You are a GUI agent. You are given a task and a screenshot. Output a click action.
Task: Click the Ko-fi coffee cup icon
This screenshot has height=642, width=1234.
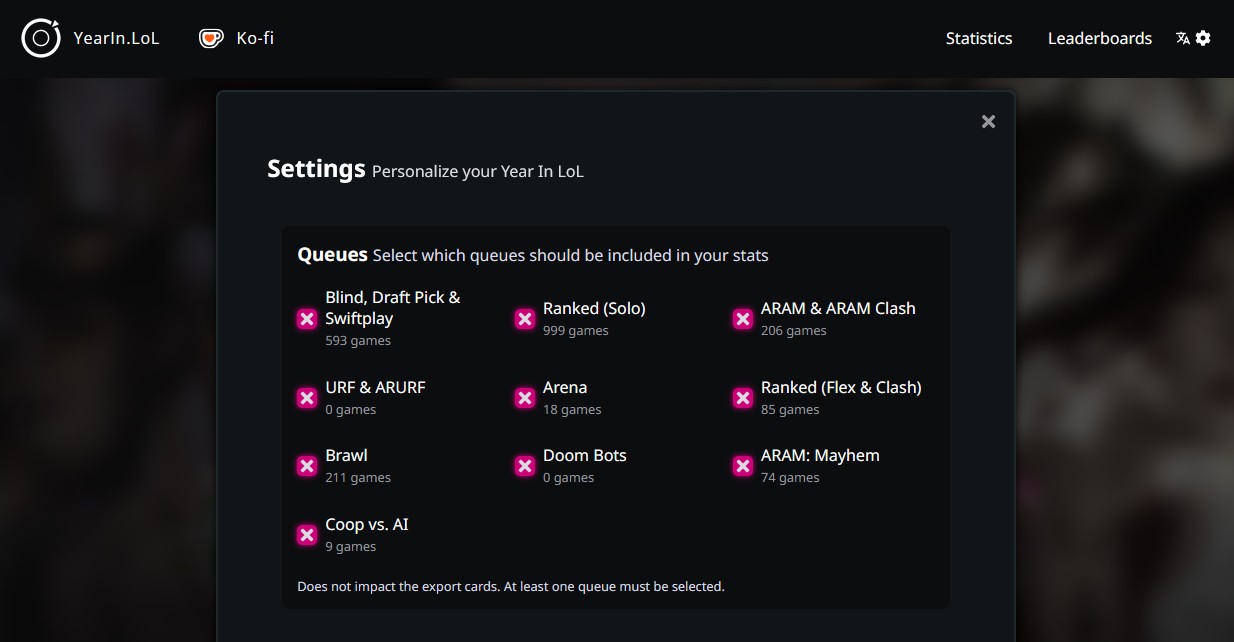211,38
